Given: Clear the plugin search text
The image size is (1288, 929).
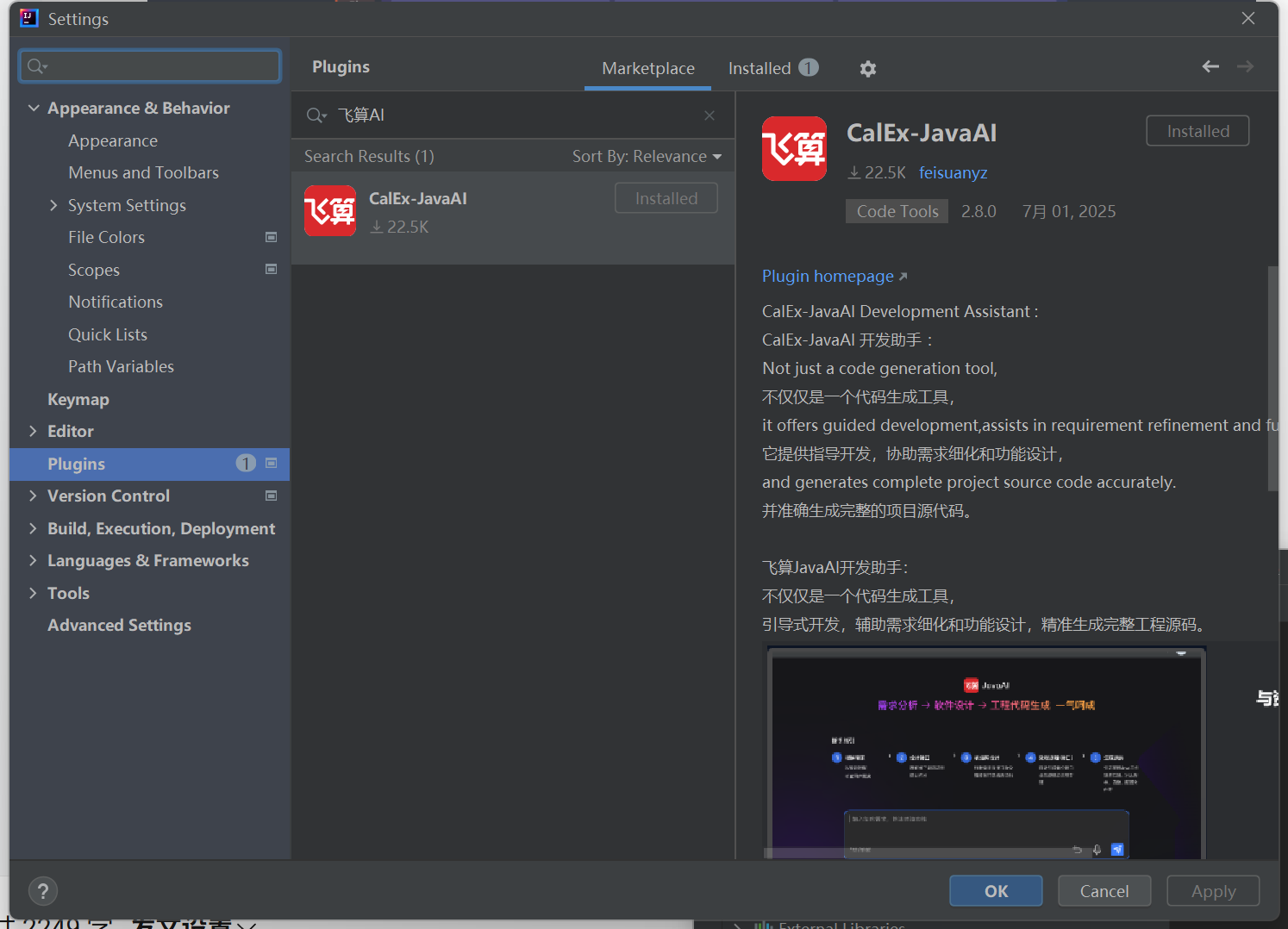Looking at the screenshot, I should (x=709, y=115).
